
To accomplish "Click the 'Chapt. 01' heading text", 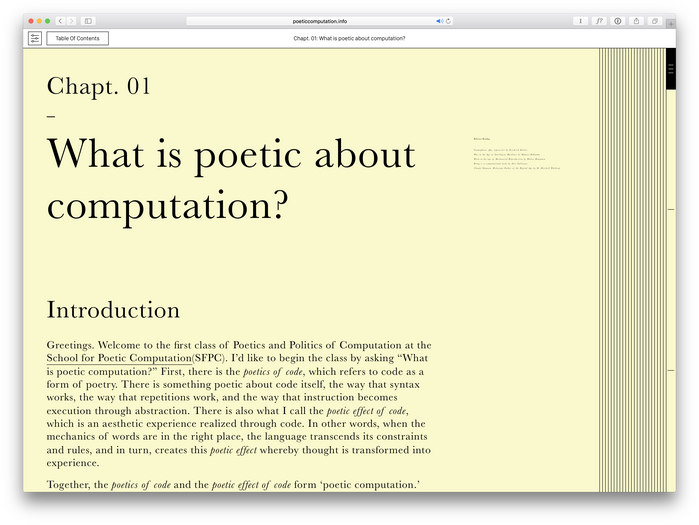I will pyautogui.click(x=99, y=86).
